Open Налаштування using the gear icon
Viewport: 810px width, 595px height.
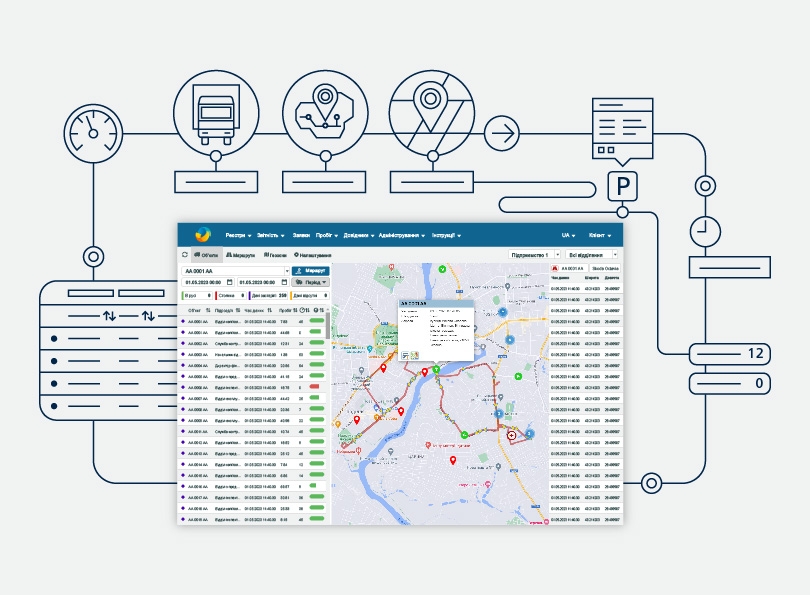[x=298, y=255]
